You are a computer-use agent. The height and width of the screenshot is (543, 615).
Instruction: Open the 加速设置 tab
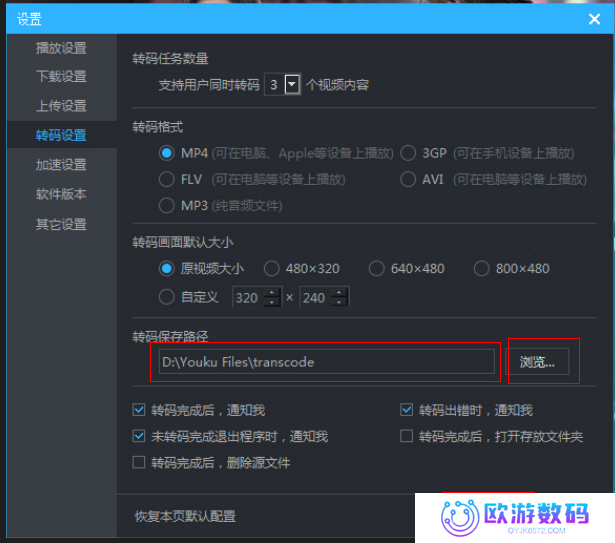[61, 164]
